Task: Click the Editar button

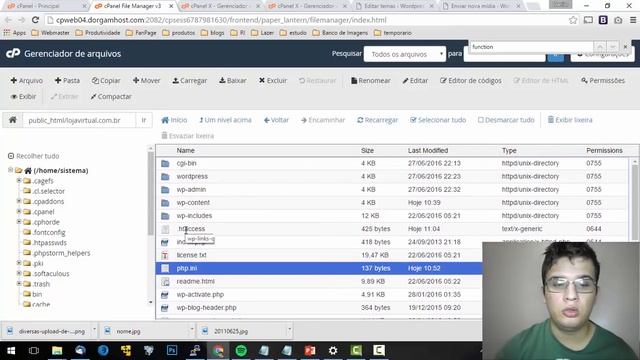Action: coord(415,81)
